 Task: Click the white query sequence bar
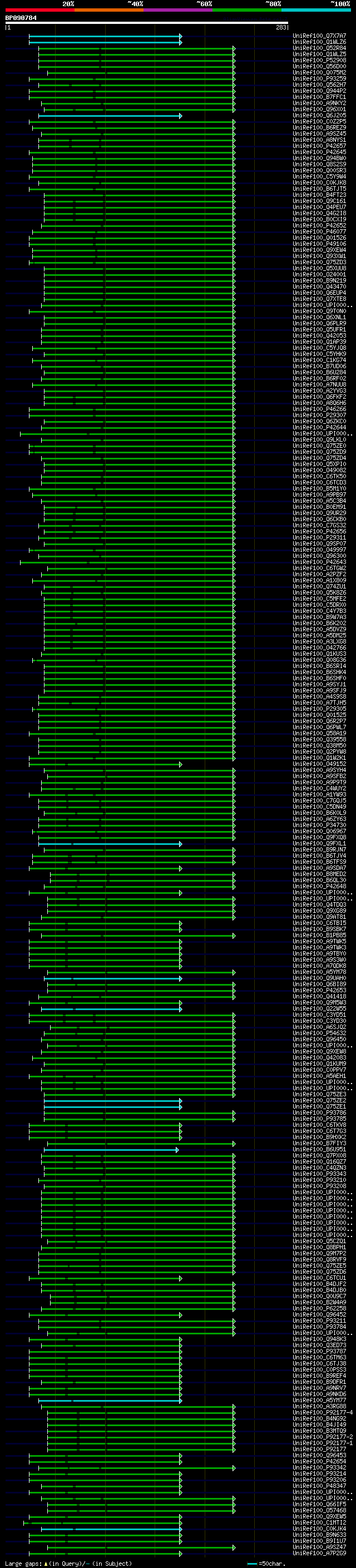click(147, 22)
